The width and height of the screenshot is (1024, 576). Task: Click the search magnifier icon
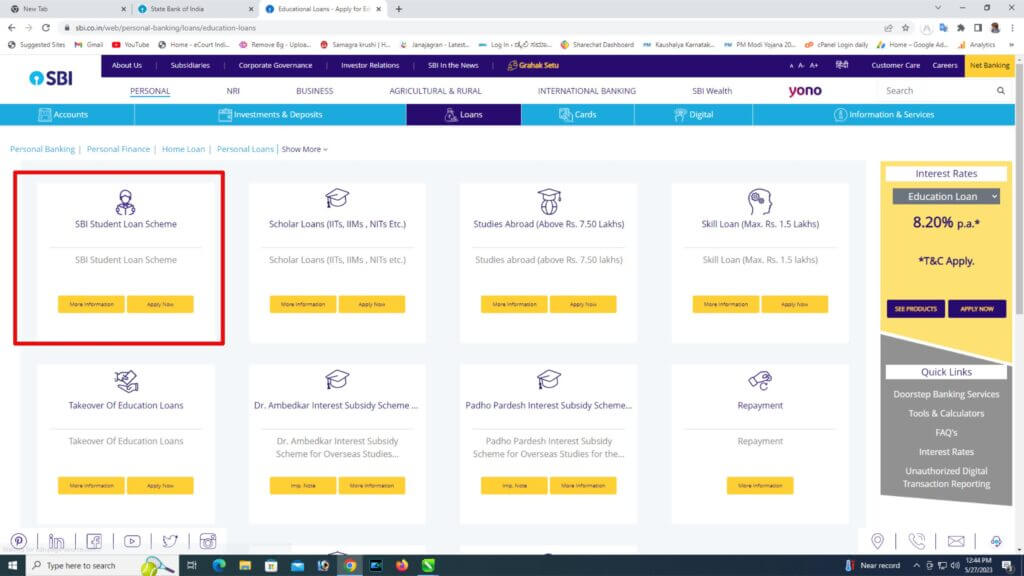pyautogui.click(x=1000, y=91)
